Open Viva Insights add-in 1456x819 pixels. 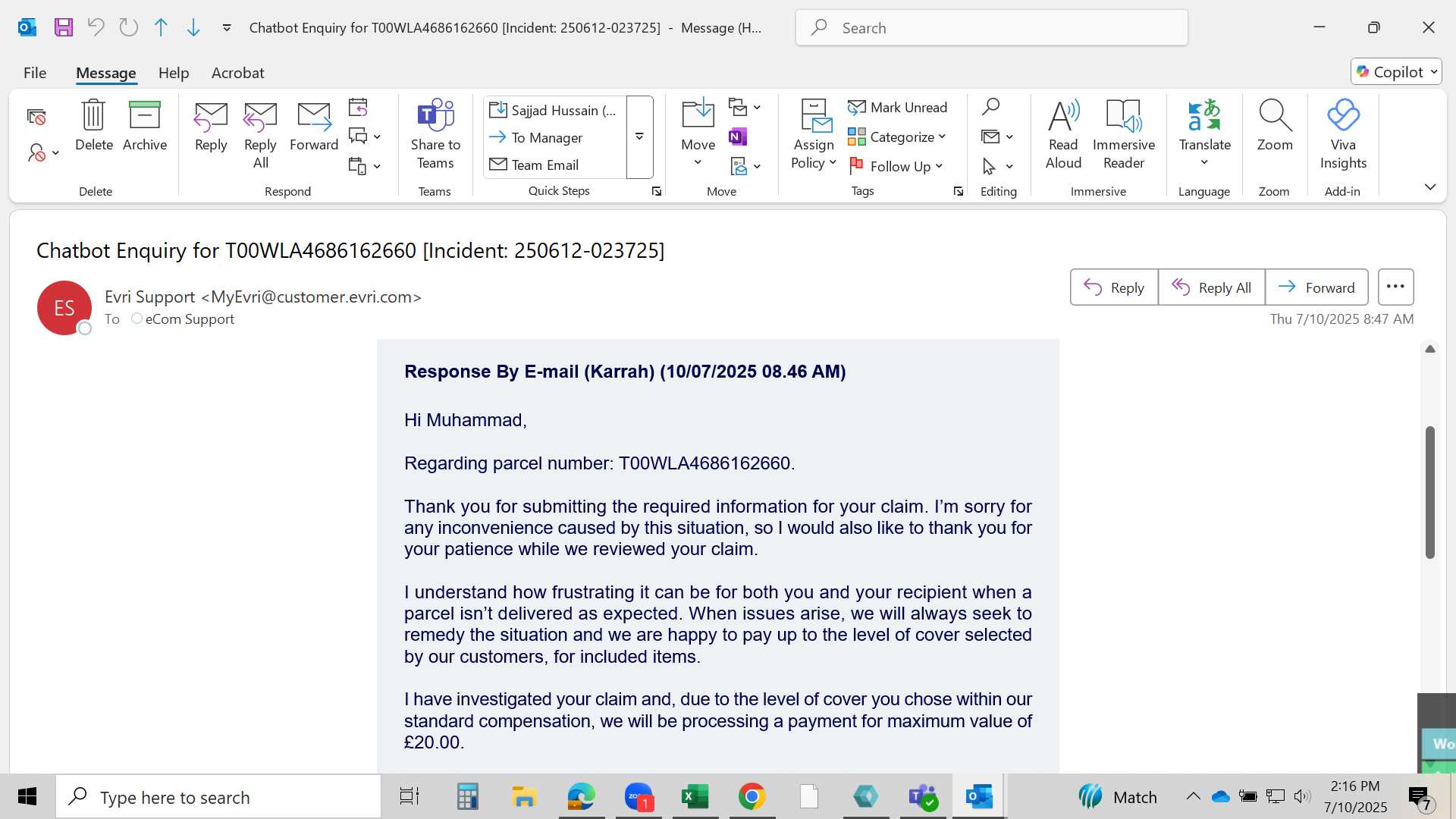coord(1343,135)
